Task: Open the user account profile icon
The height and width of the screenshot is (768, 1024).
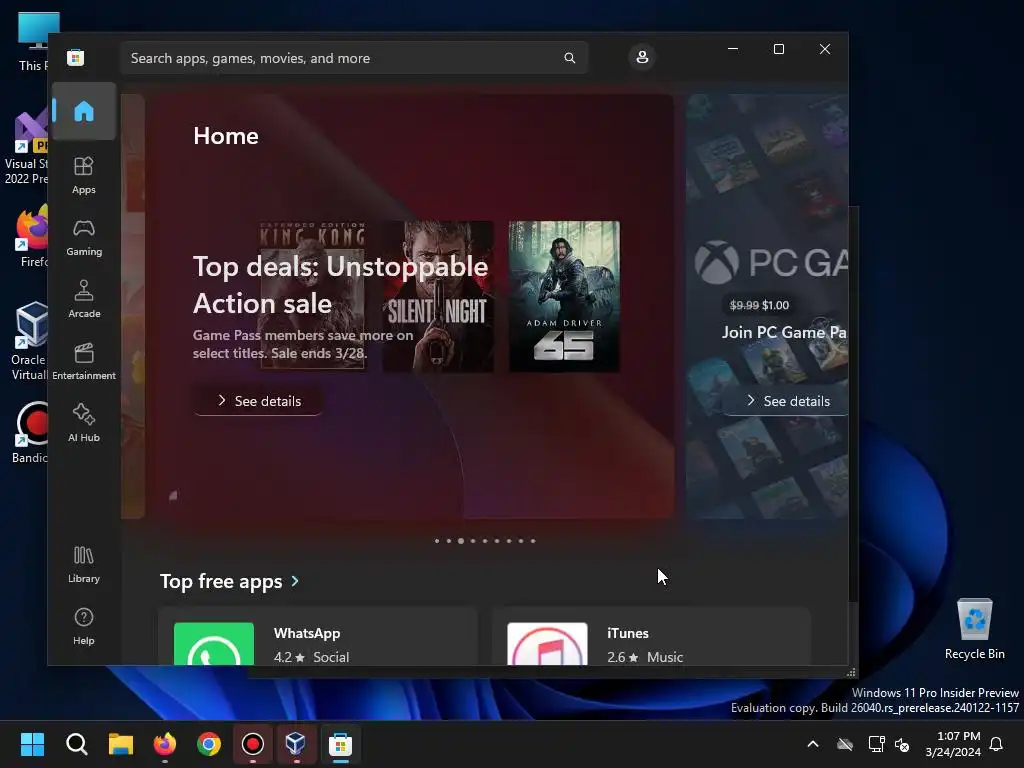Action: (642, 57)
